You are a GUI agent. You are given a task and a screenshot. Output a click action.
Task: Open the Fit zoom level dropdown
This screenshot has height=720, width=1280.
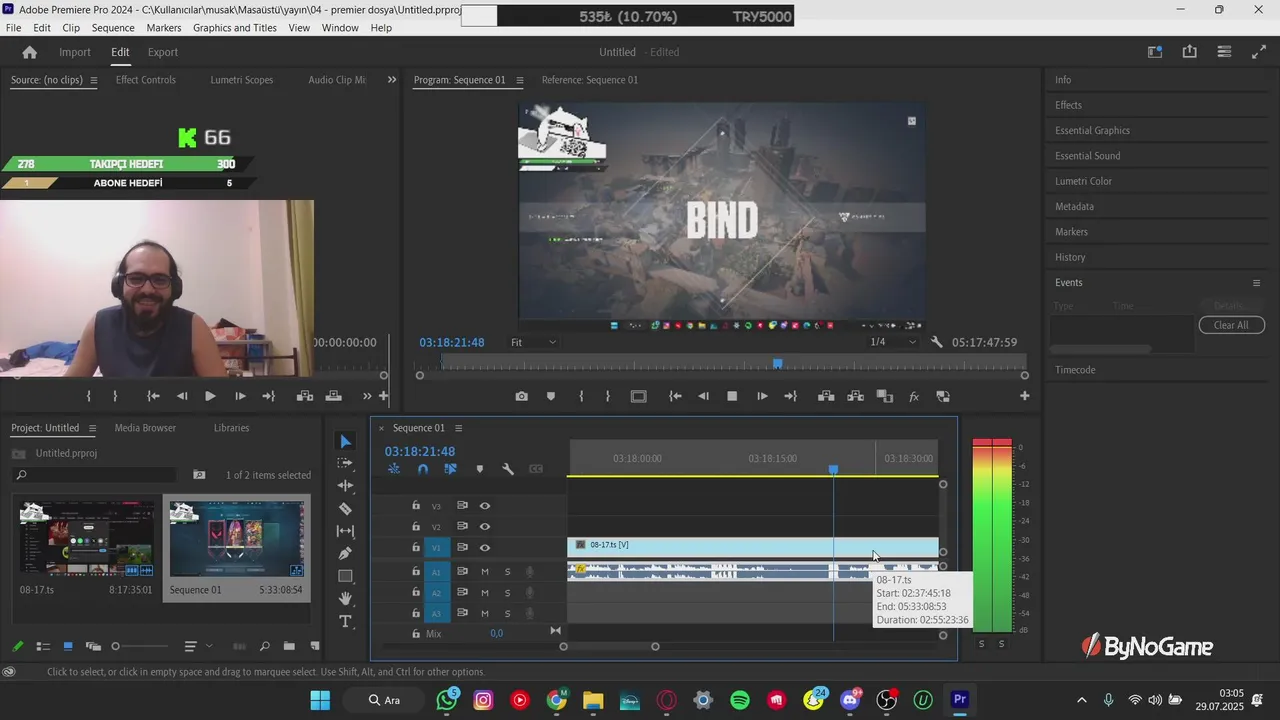534,342
